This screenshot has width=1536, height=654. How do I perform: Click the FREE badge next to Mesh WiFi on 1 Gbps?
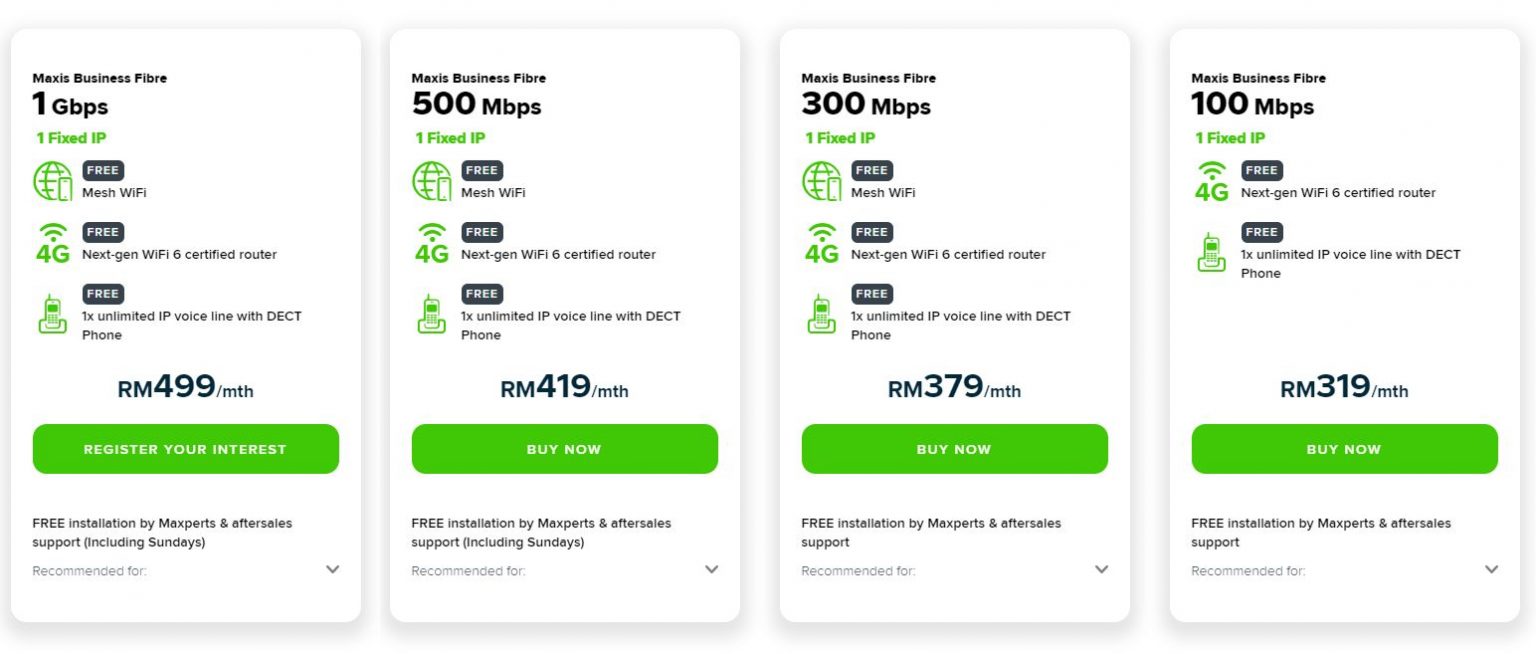pos(102,170)
